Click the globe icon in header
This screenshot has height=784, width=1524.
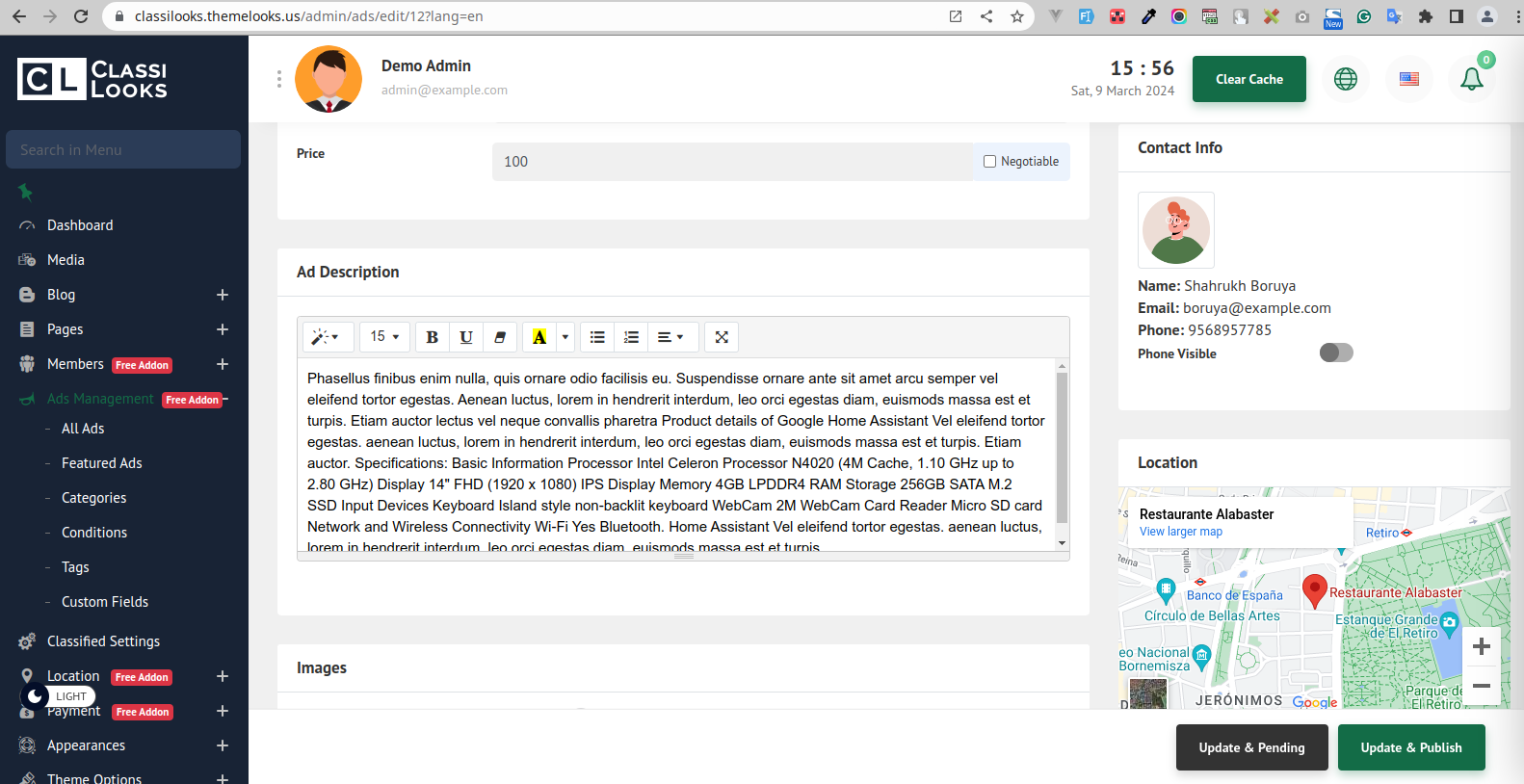tap(1346, 79)
